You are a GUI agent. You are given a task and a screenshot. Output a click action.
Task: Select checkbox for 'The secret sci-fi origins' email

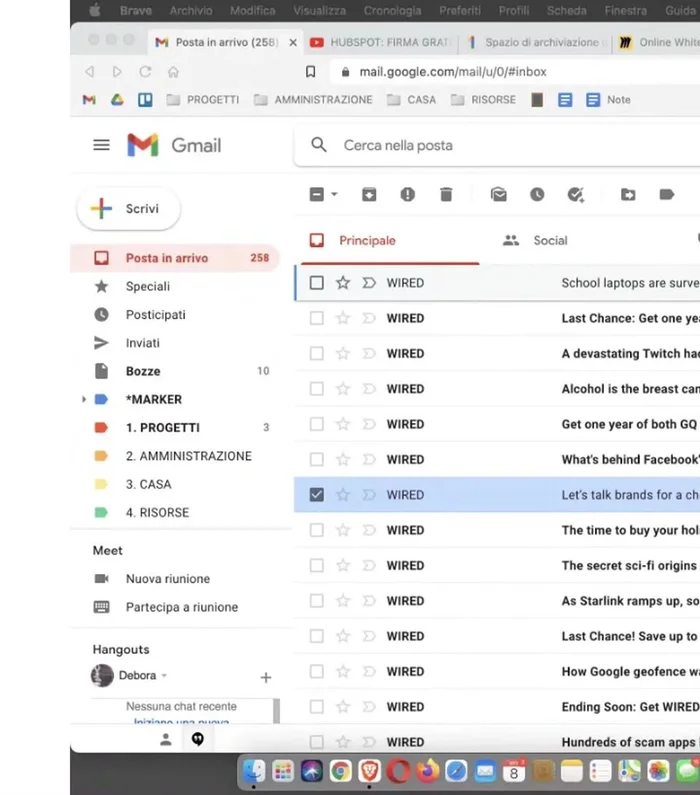click(317, 565)
